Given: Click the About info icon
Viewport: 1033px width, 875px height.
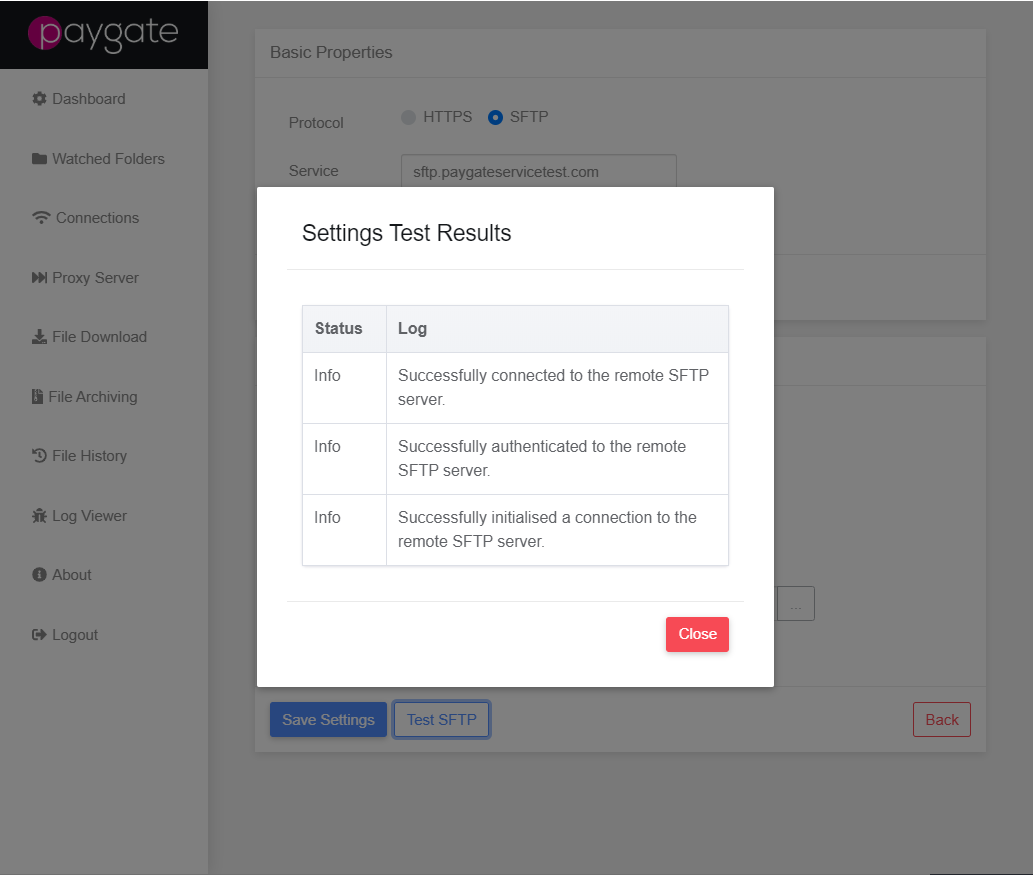Looking at the screenshot, I should coord(40,575).
